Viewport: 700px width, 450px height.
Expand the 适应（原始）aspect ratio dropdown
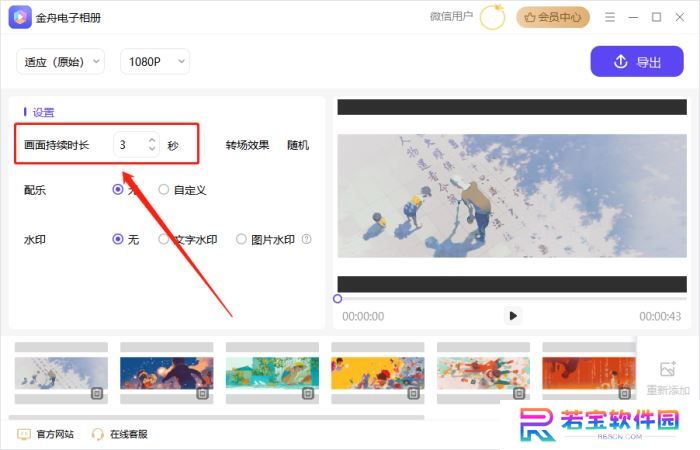(x=61, y=62)
